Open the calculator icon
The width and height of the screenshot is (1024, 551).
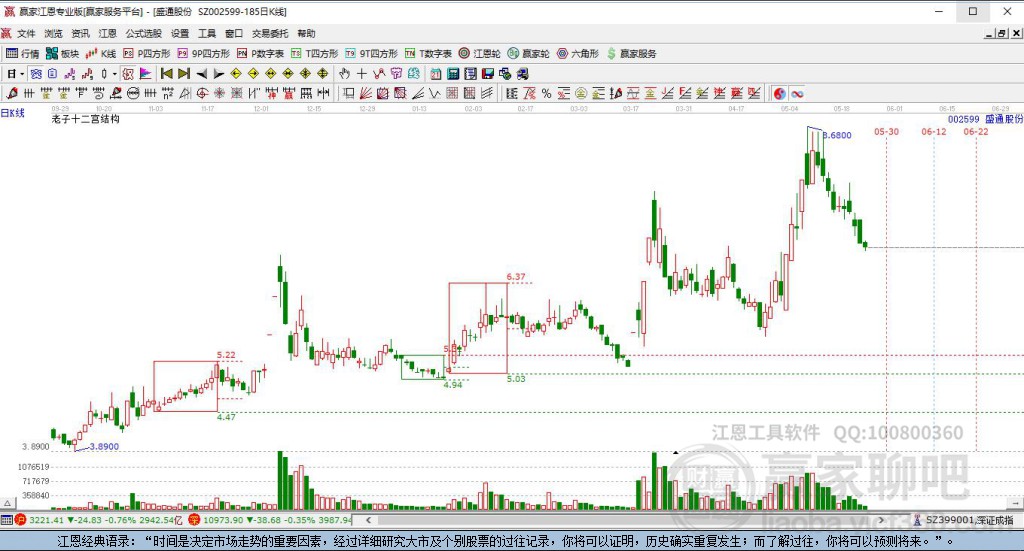point(453,74)
